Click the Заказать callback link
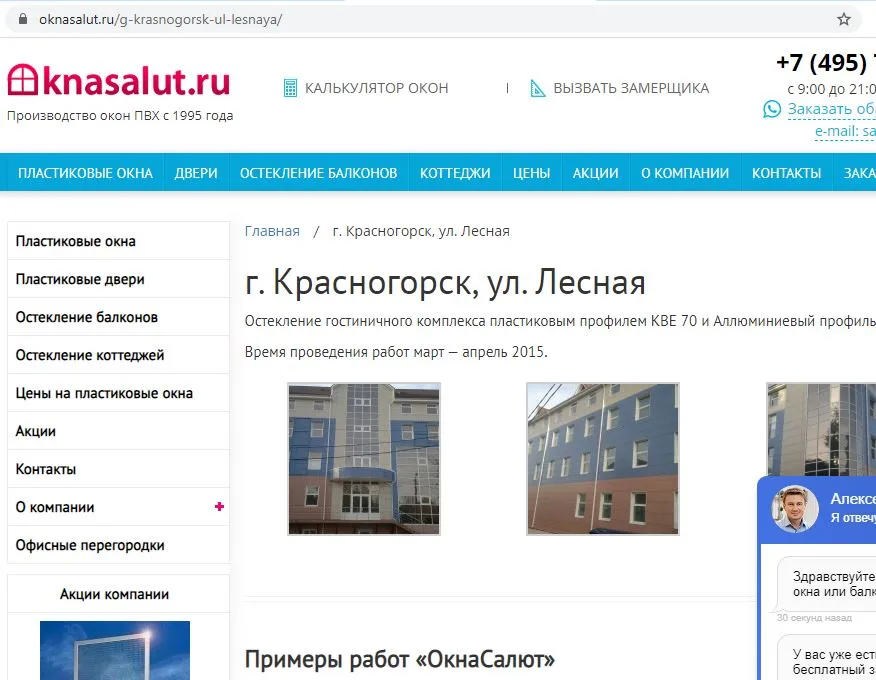Image resolution: width=876 pixels, height=680 pixels. pos(831,109)
